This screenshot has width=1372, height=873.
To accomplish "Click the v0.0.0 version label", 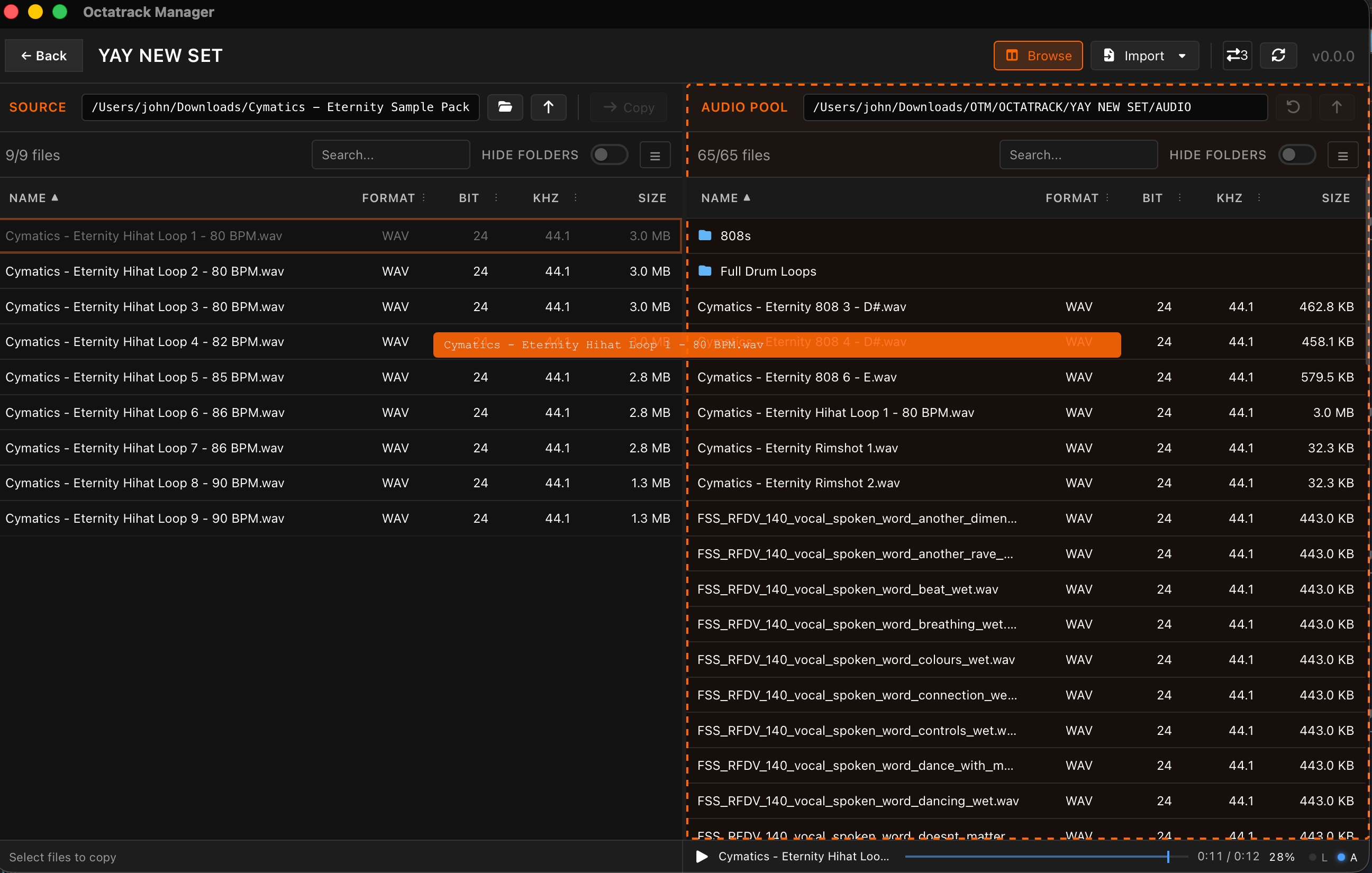I will coord(1333,57).
